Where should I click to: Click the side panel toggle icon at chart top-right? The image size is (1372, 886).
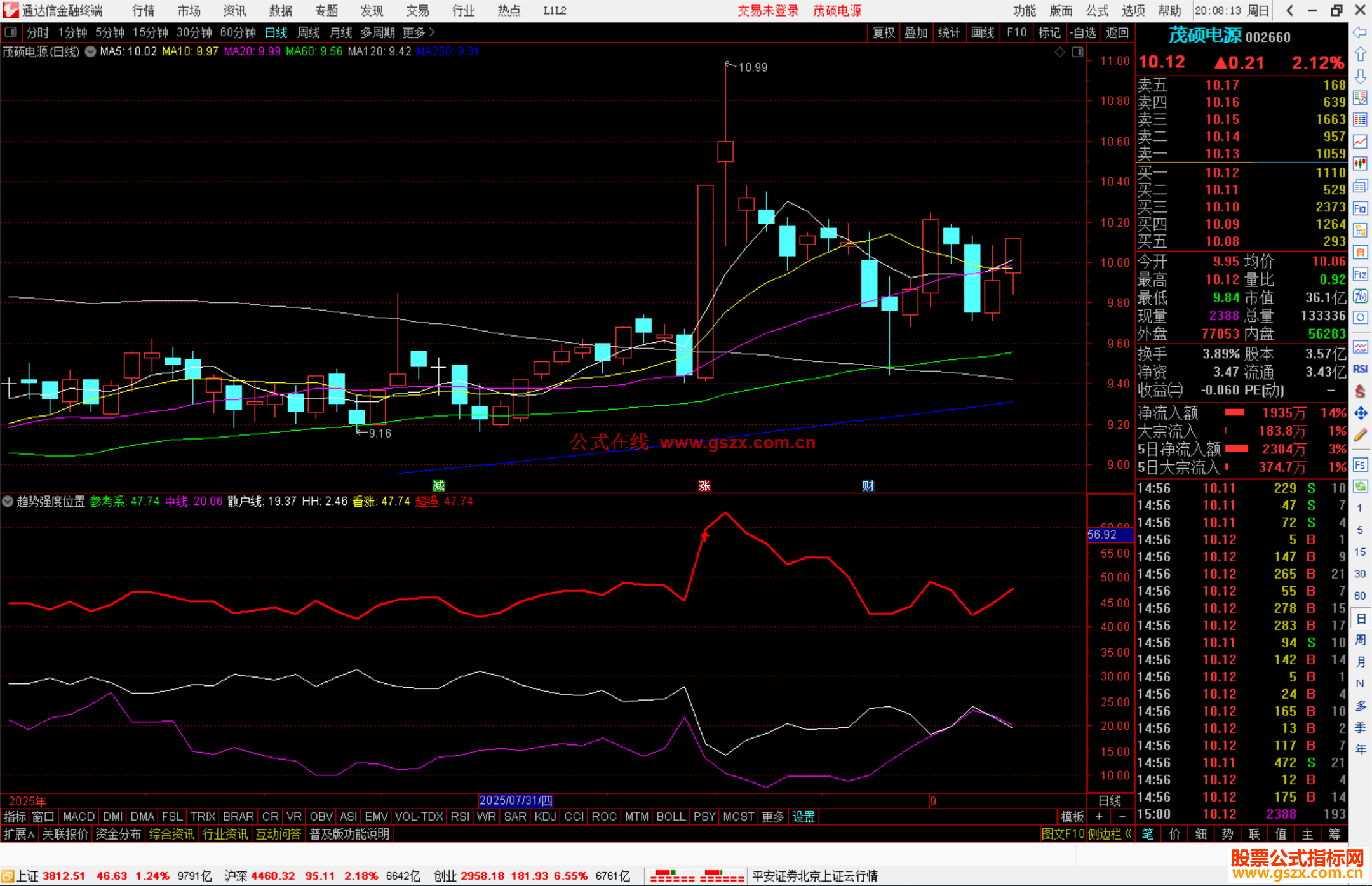(1077, 52)
